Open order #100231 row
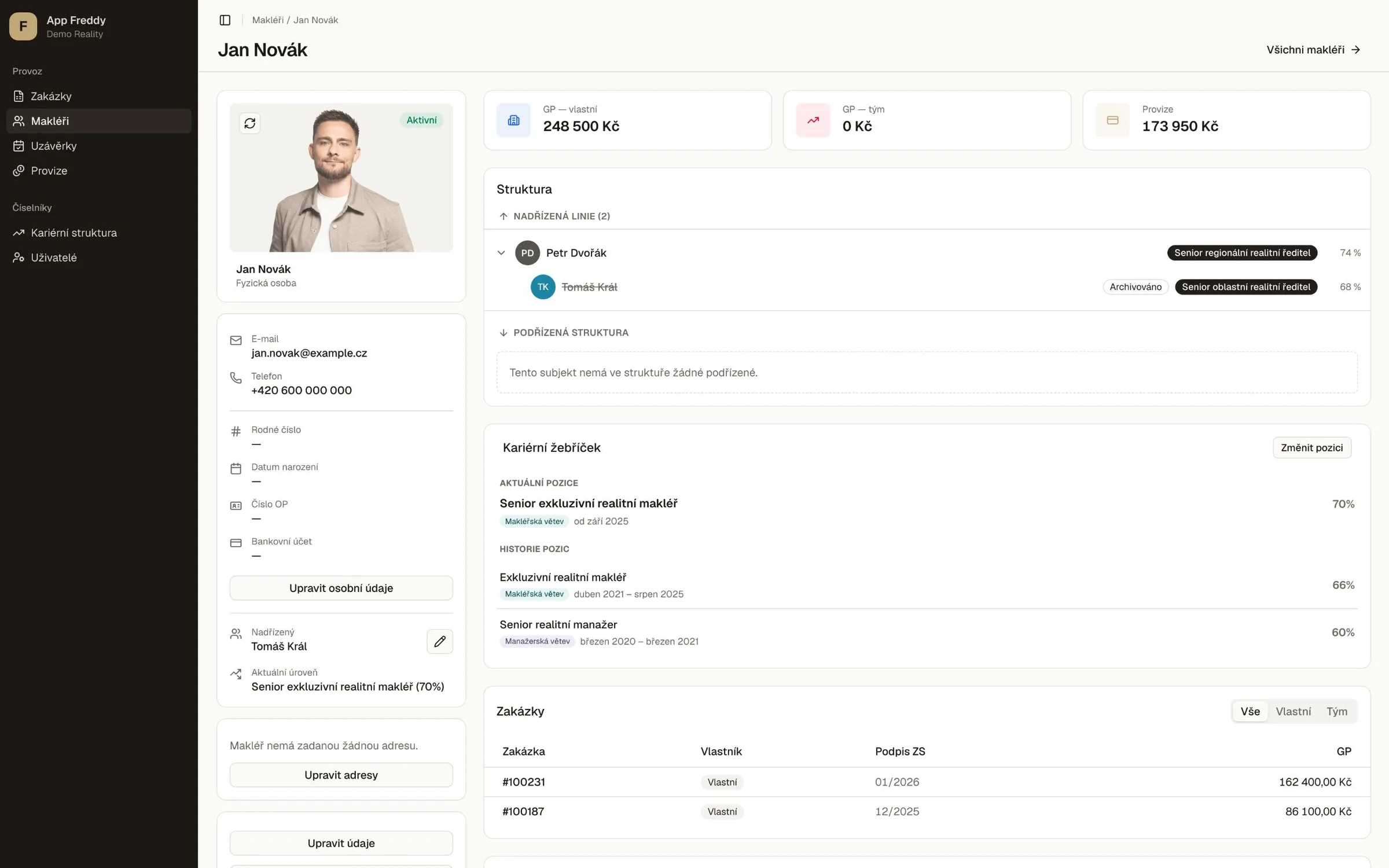Viewport: 1389px width, 868px height. (927, 782)
